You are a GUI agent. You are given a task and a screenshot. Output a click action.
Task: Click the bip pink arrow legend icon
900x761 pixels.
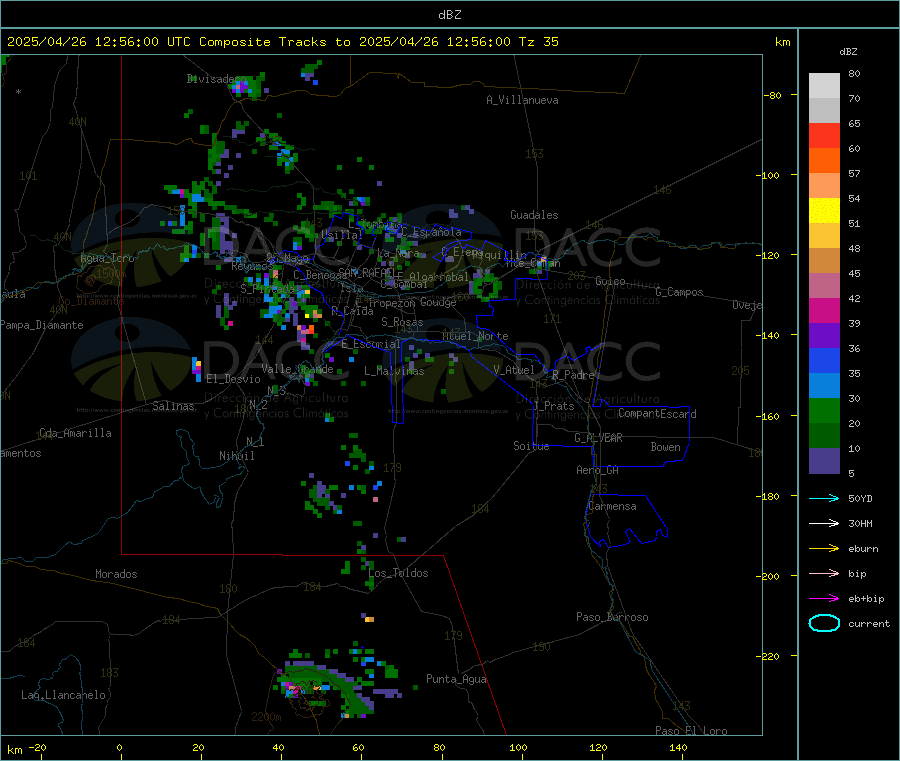824,573
